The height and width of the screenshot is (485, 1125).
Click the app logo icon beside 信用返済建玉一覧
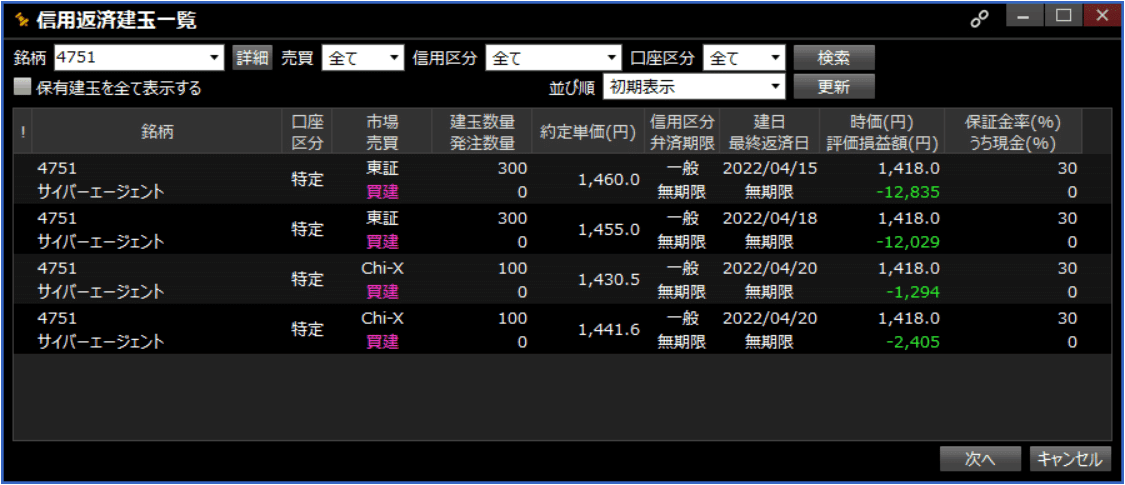[x=20, y=19]
